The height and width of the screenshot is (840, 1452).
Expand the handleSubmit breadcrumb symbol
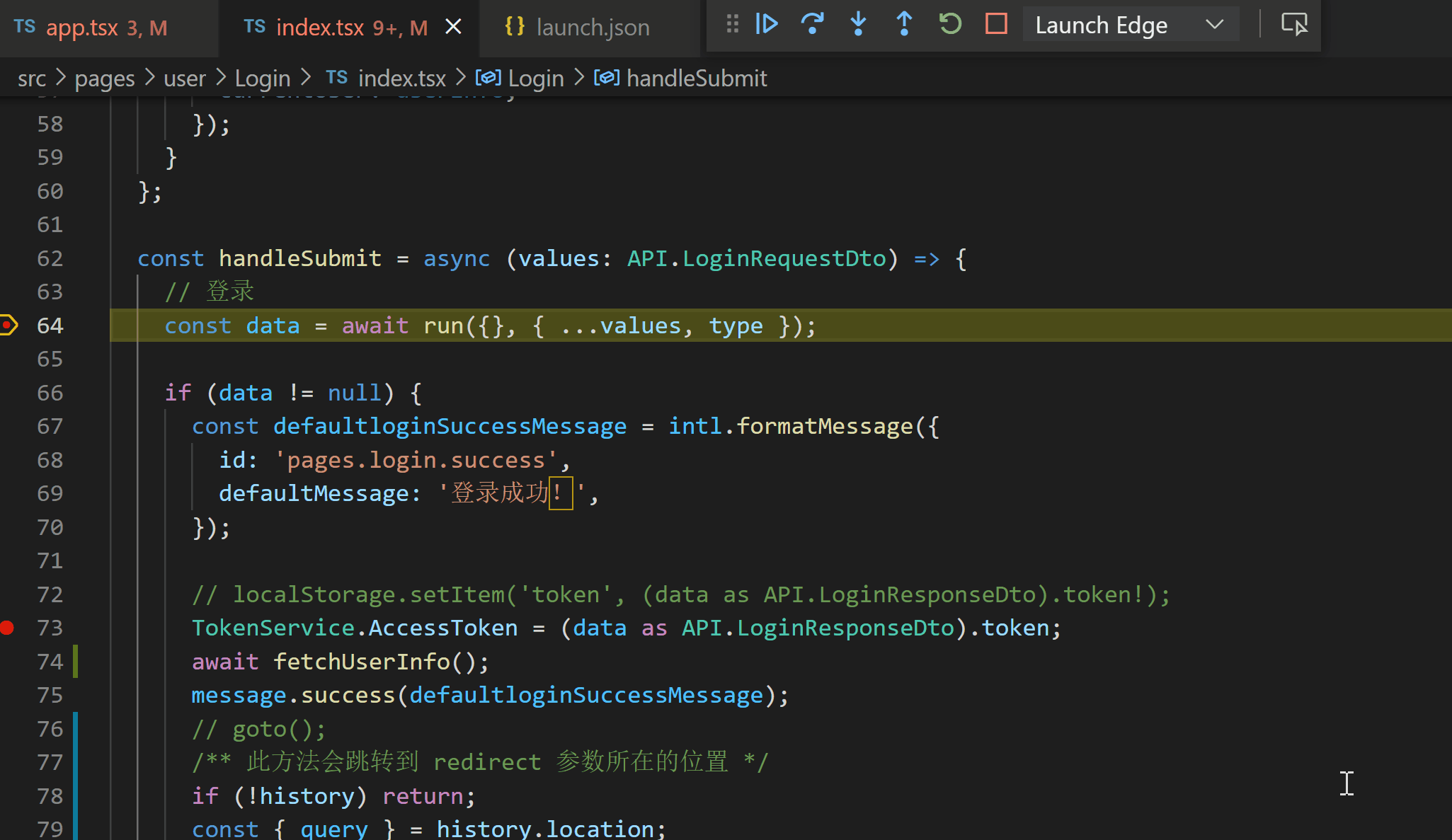pos(697,78)
